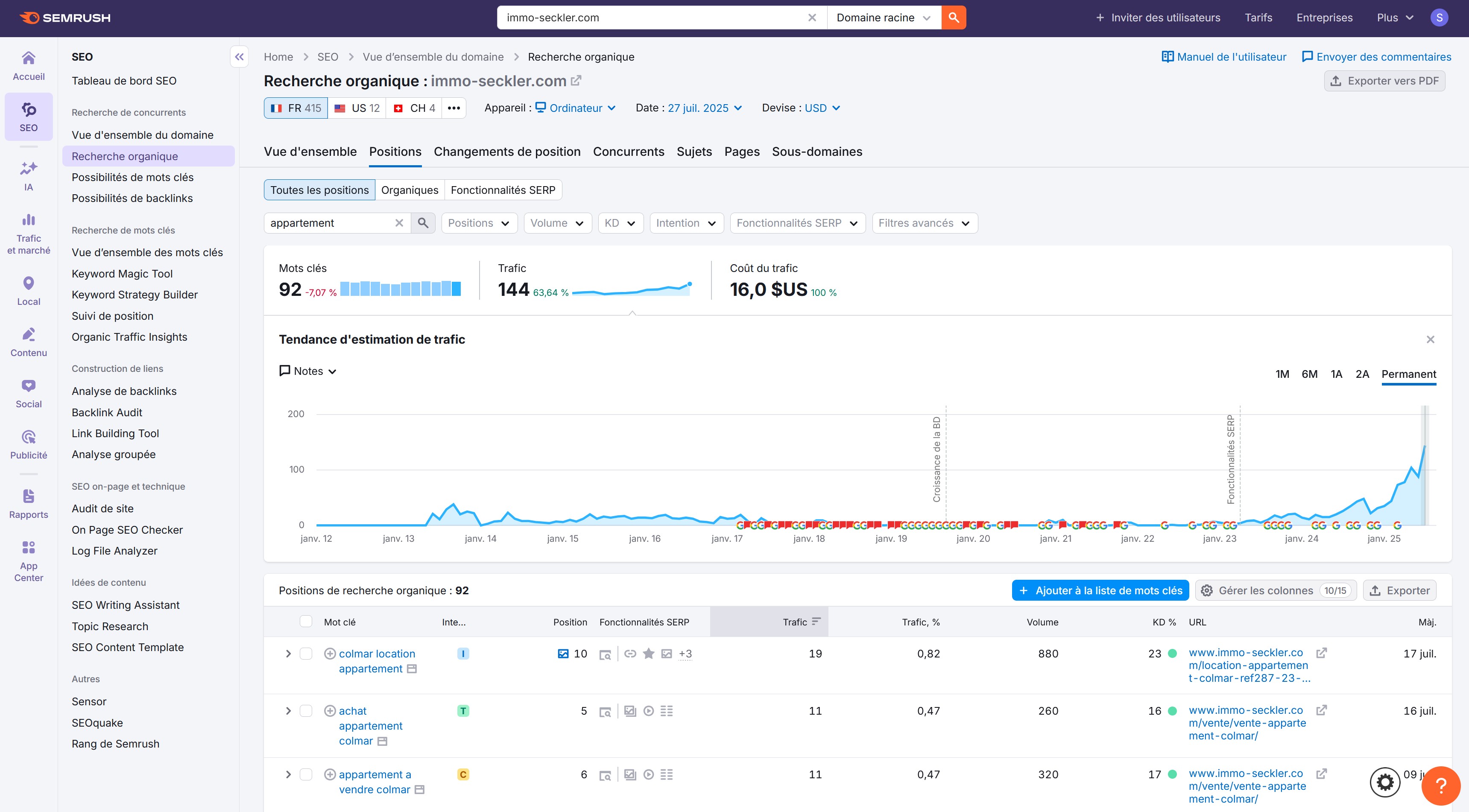Select the FR 415 database

(x=296, y=108)
